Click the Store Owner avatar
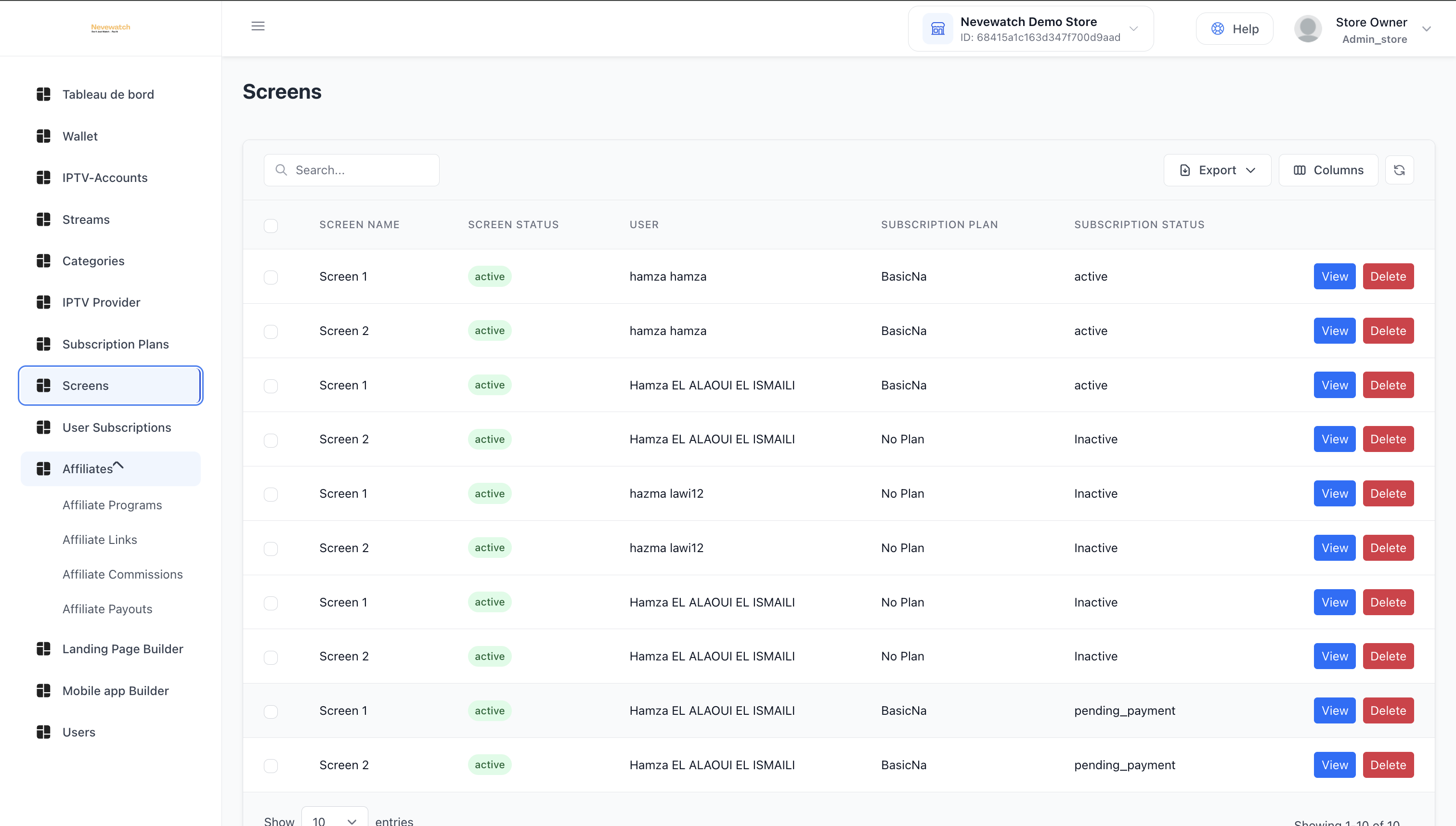This screenshot has width=1456, height=826. [1307, 29]
